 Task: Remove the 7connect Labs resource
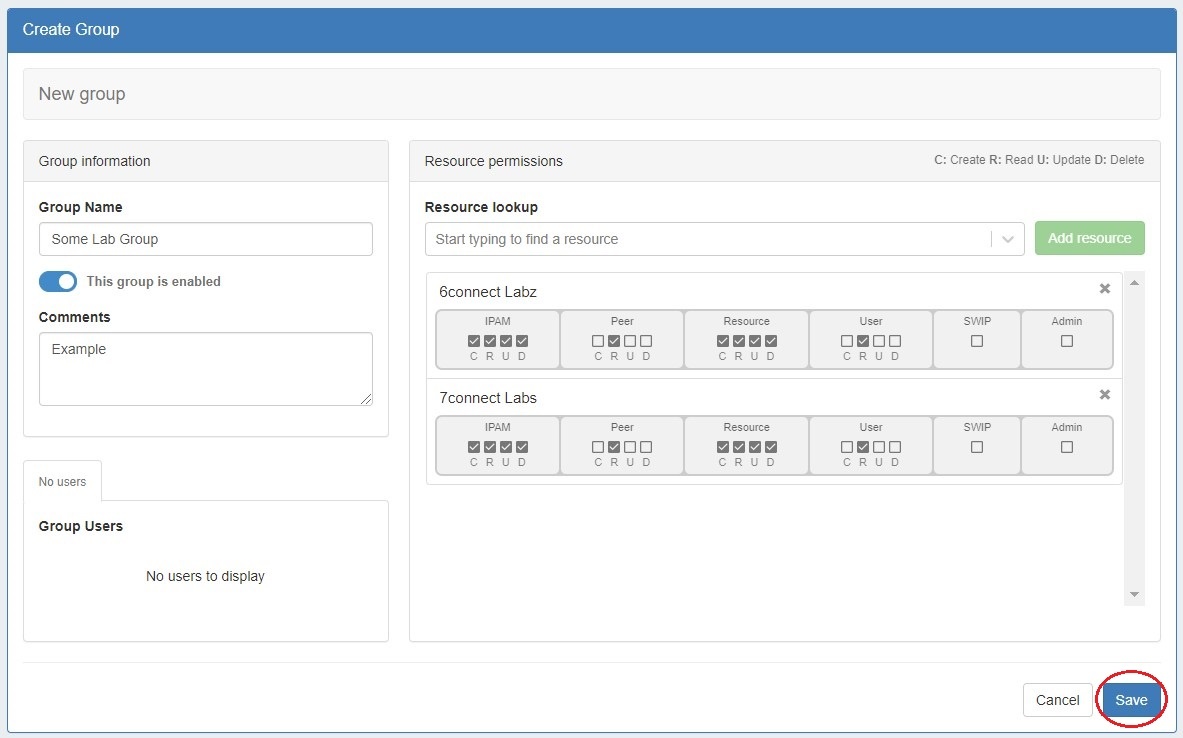click(1104, 395)
